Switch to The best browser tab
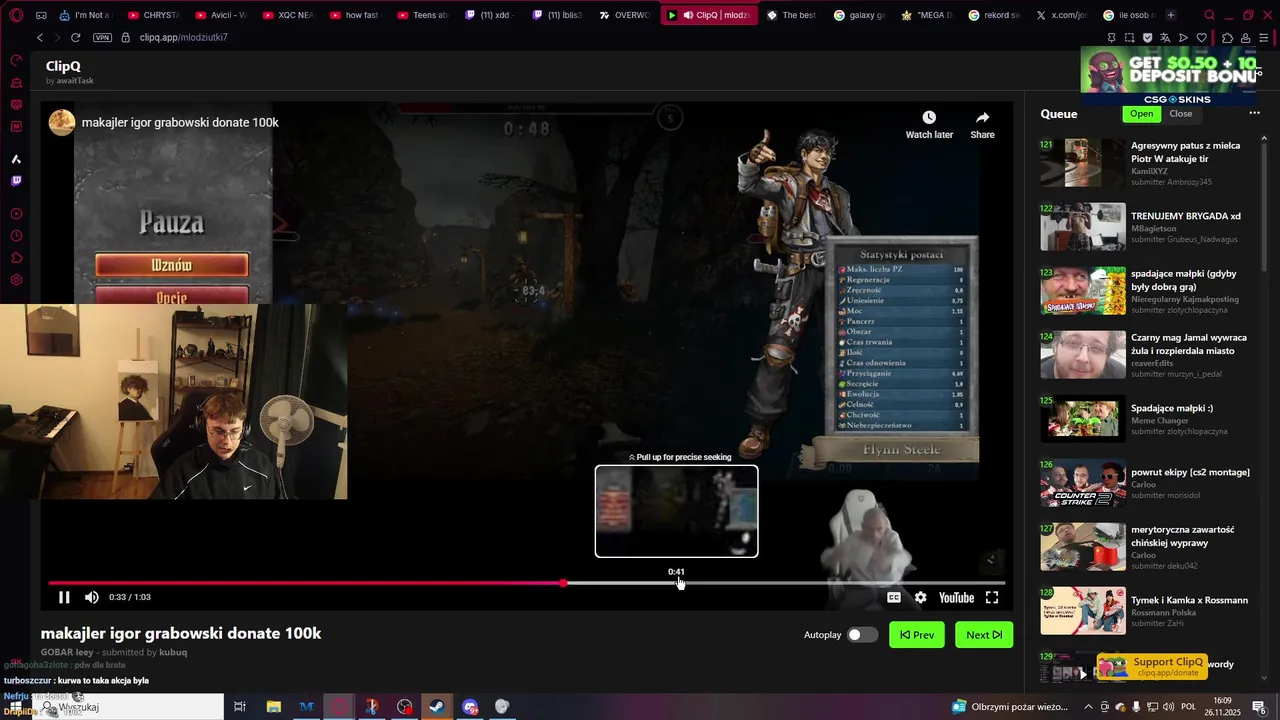The height and width of the screenshot is (720, 1280). tap(792, 15)
